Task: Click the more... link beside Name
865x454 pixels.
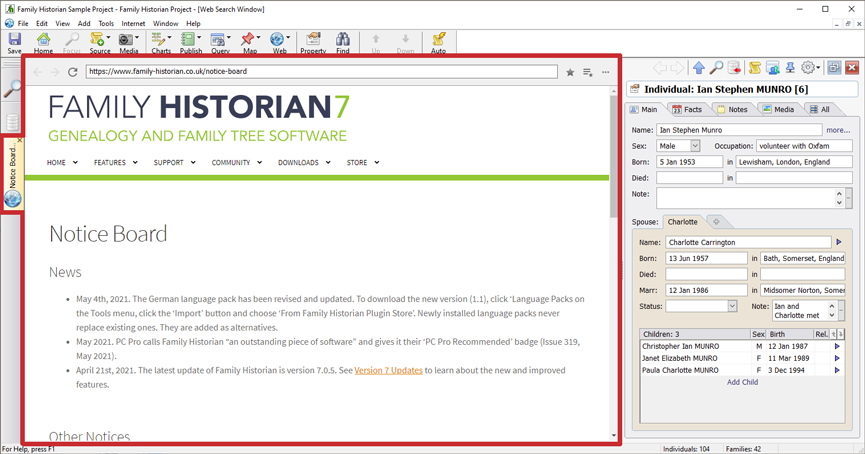Action: click(x=838, y=130)
